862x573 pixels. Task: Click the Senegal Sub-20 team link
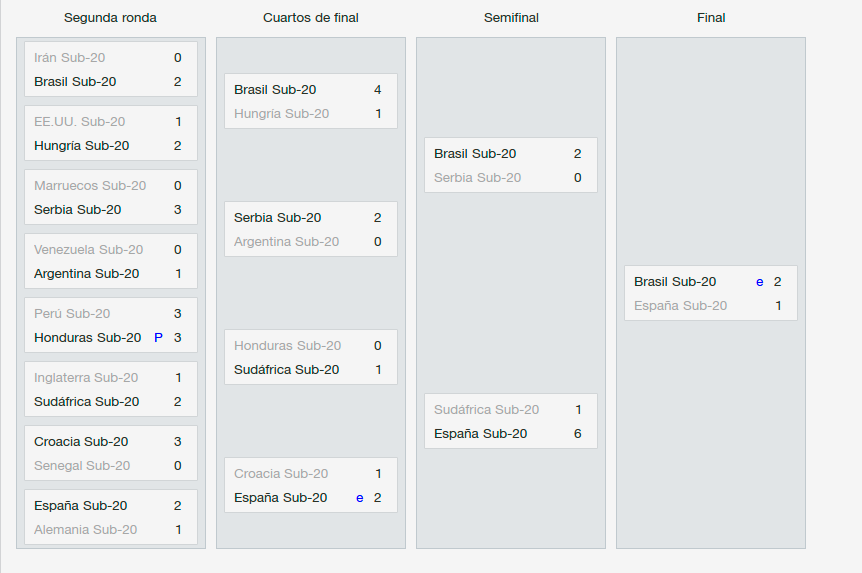(x=82, y=466)
